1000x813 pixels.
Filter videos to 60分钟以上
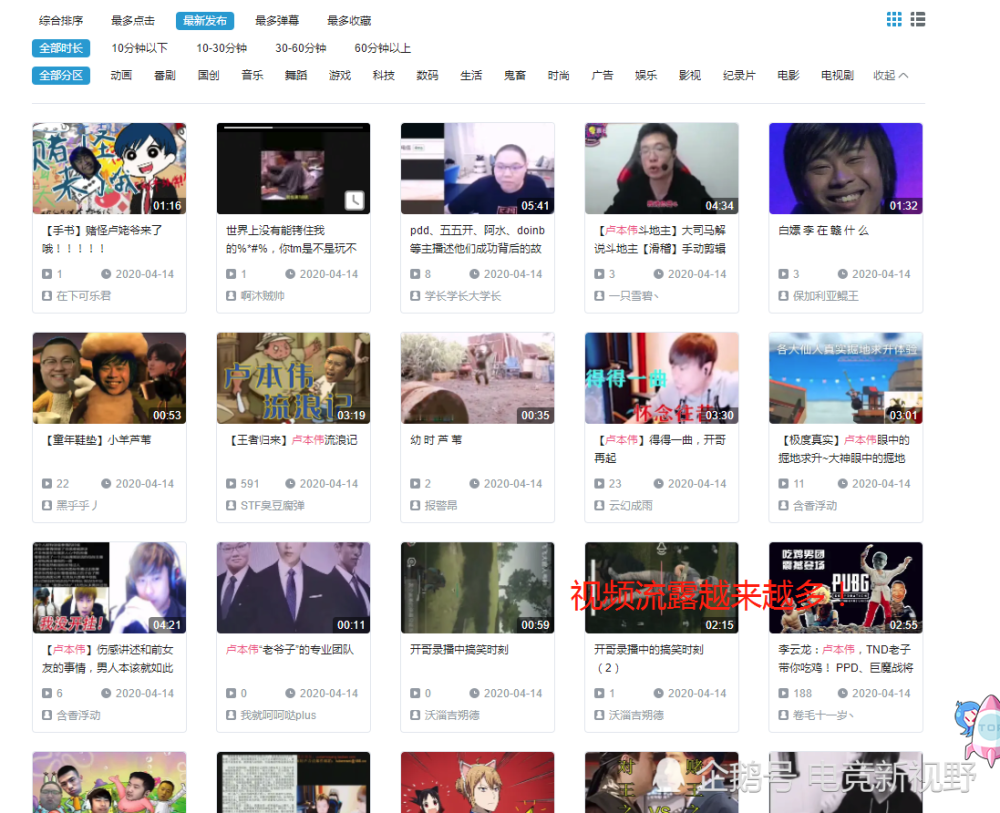click(x=383, y=48)
